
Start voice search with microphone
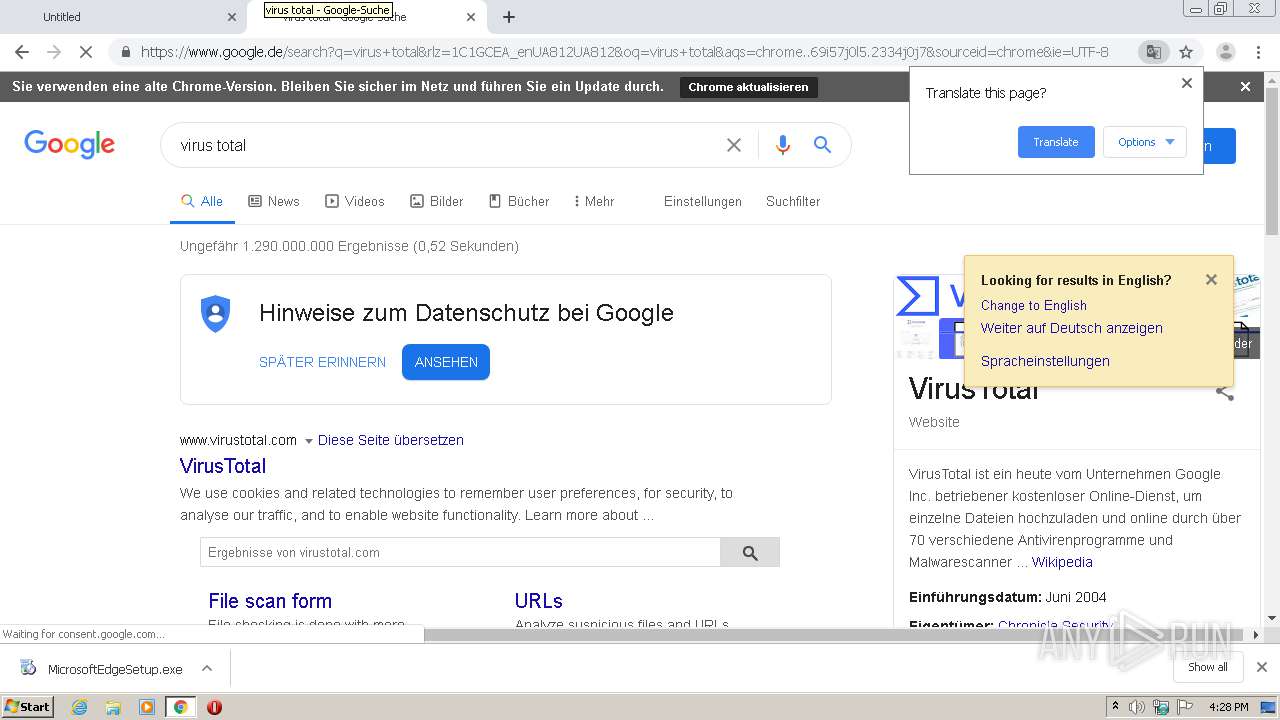pos(783,145)
